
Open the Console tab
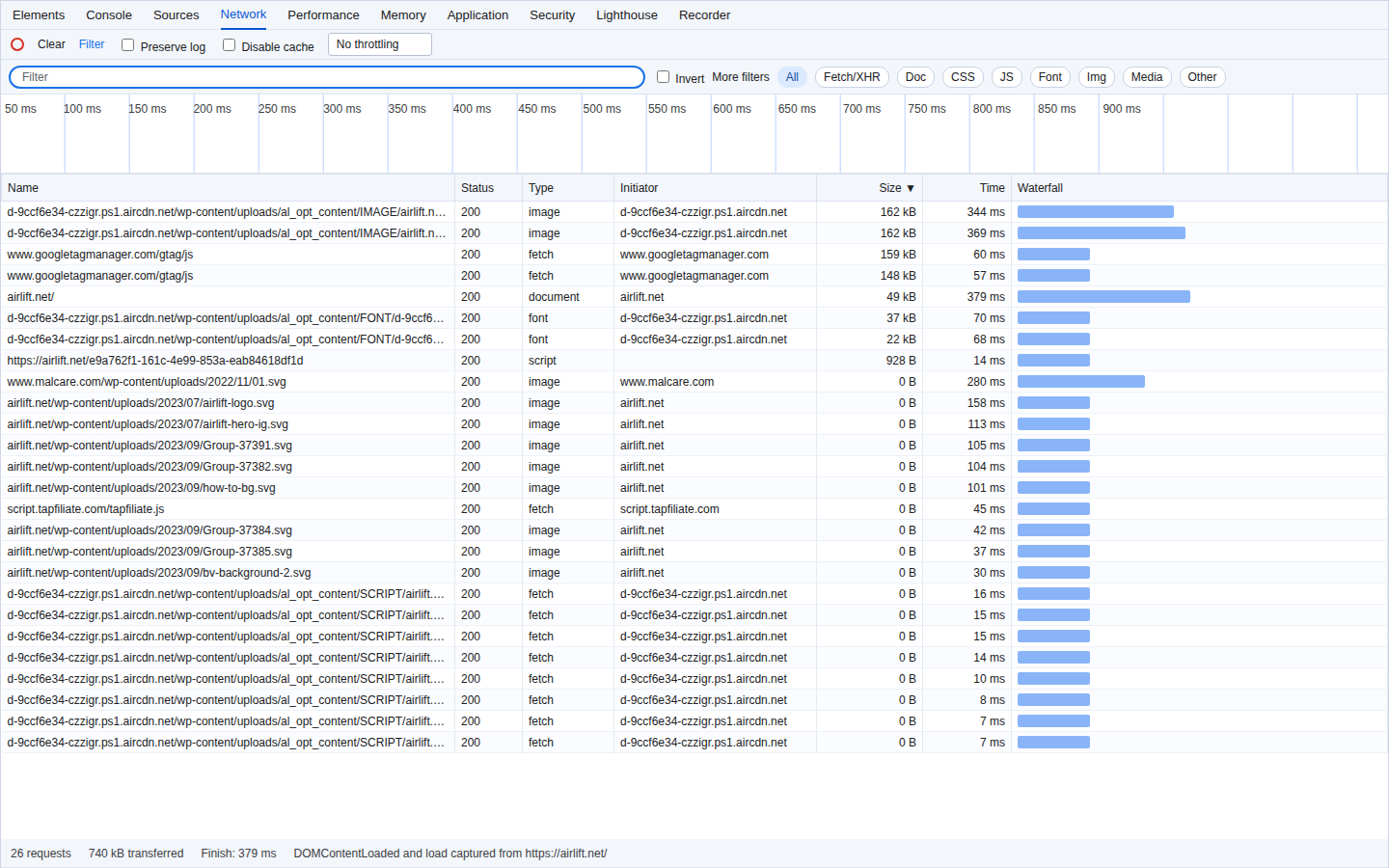point(109,15)
